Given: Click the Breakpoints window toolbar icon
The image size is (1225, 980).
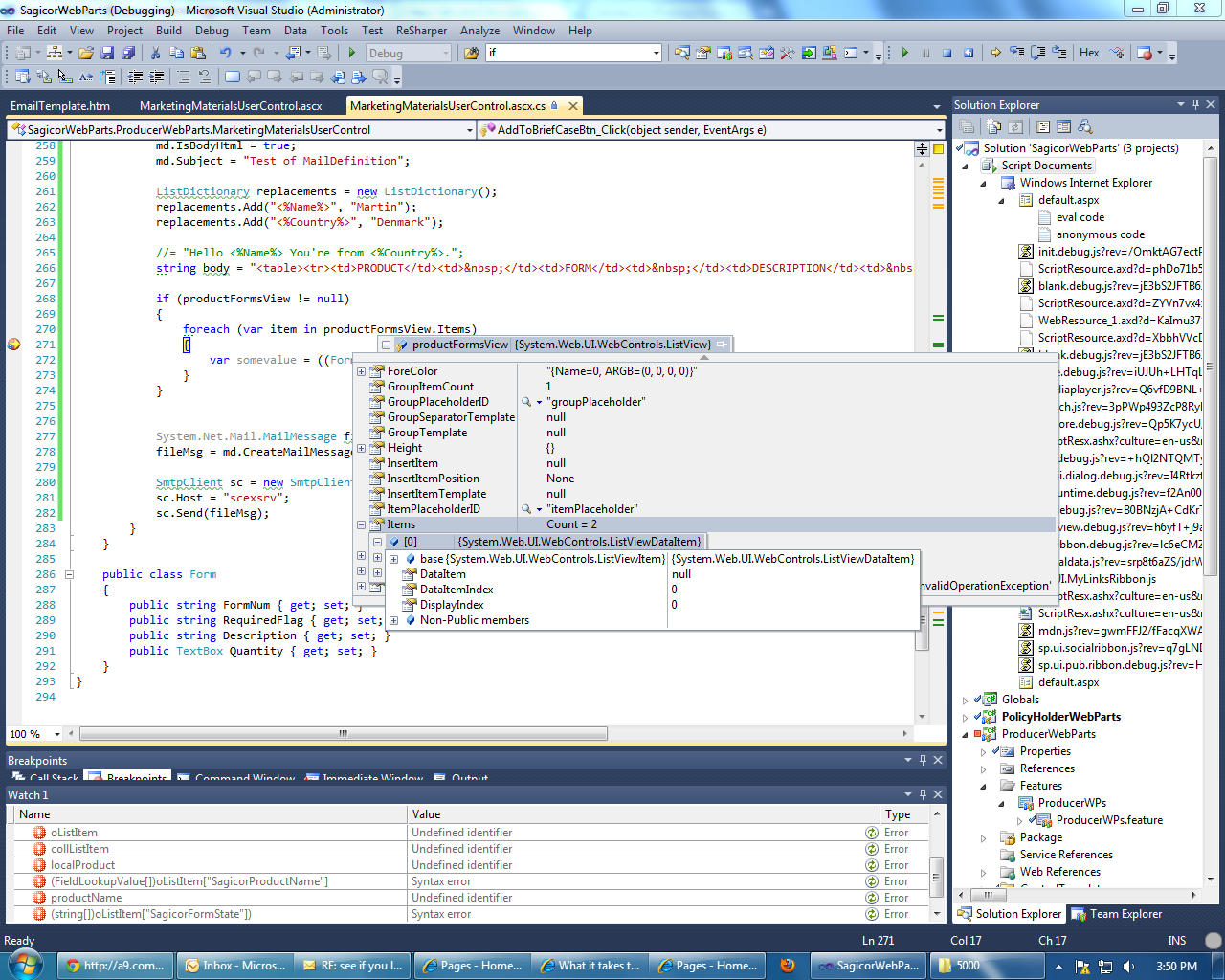Looking at the screenshot, I should coord(1144,53).
